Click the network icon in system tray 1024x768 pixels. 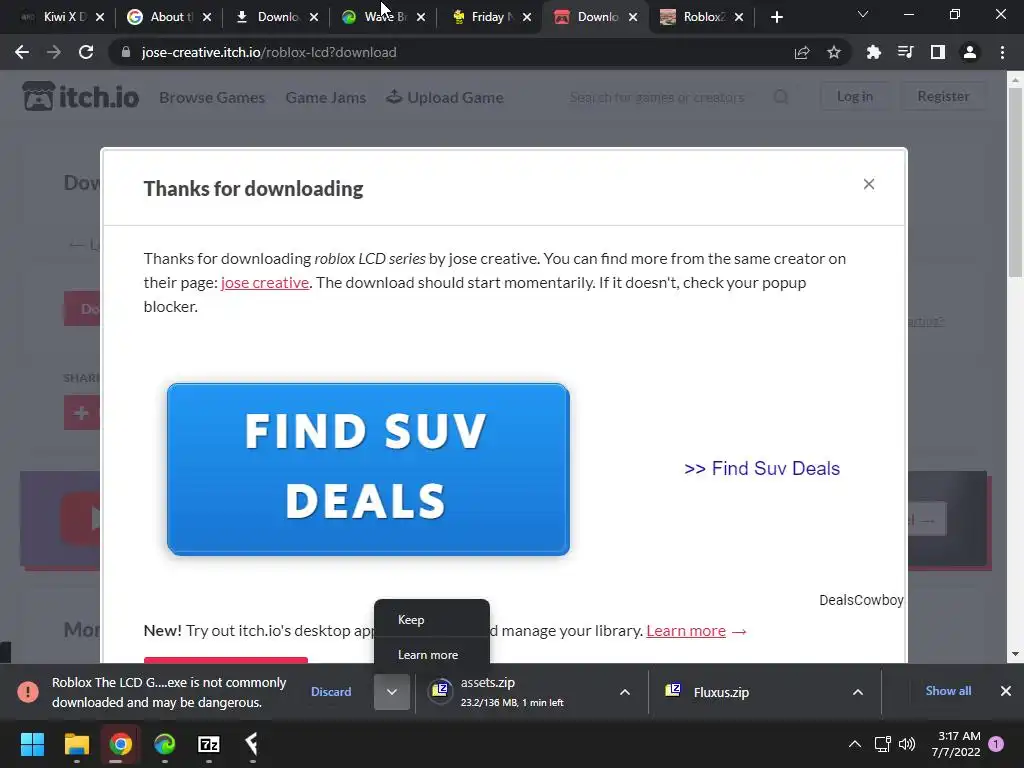[x=882, y=744]
